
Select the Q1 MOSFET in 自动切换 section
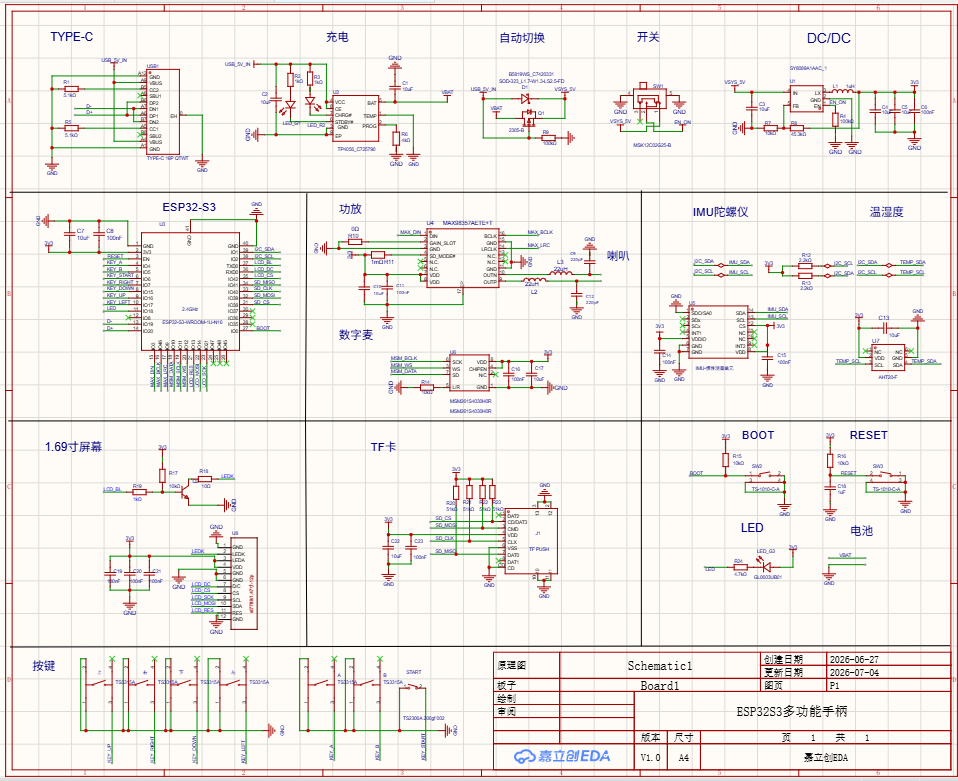pos(529,117)
